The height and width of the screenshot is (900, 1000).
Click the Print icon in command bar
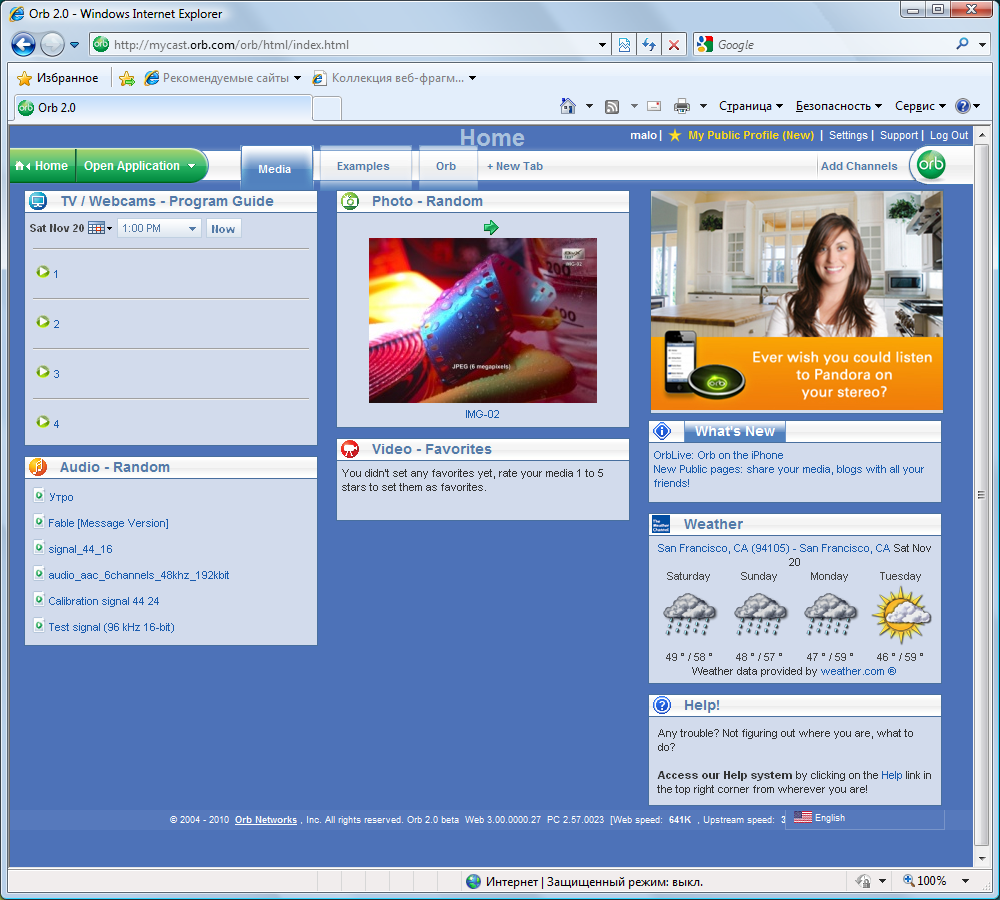(682, 106)
